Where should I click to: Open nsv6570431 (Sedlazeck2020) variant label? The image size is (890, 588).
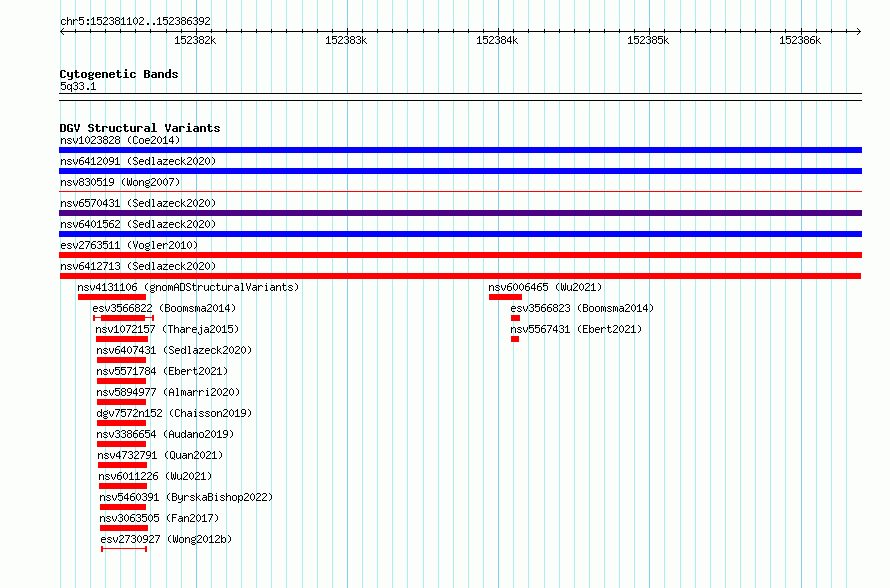tap(138, 203)
